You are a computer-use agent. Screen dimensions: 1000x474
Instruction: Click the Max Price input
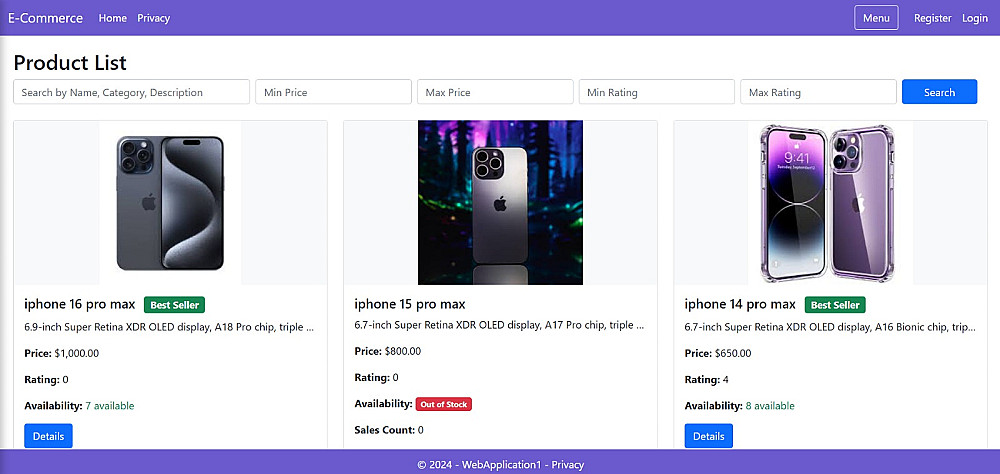tap(495, 92)
